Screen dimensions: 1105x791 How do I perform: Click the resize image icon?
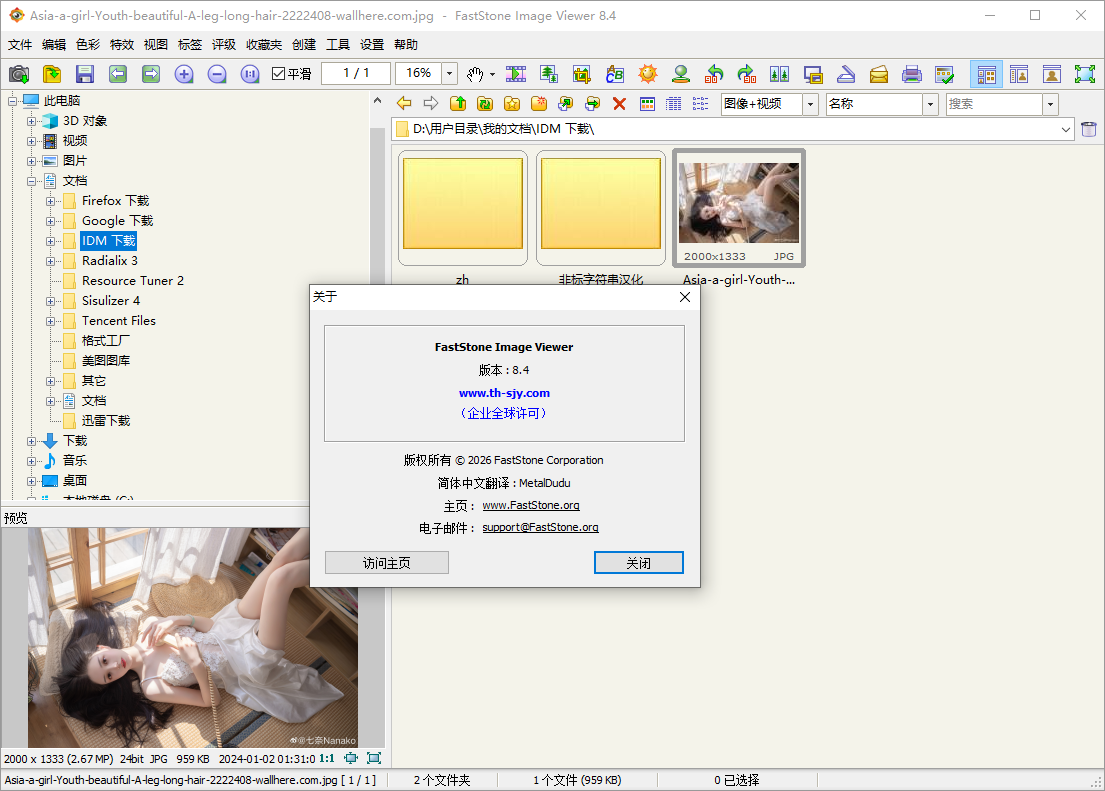549,74
